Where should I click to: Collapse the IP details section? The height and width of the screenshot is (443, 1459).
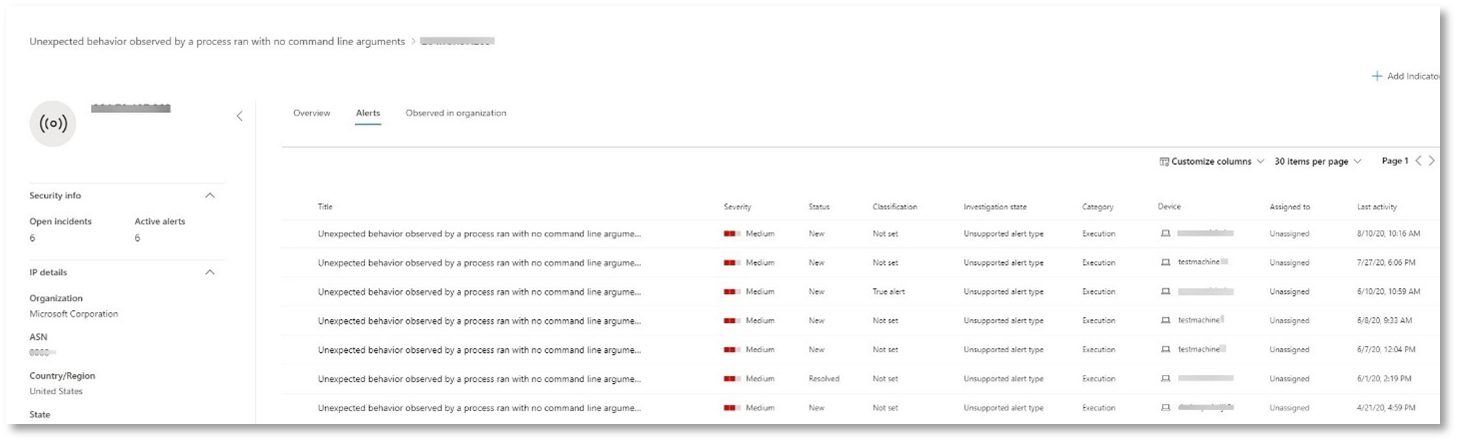click(x=210, y=272)
